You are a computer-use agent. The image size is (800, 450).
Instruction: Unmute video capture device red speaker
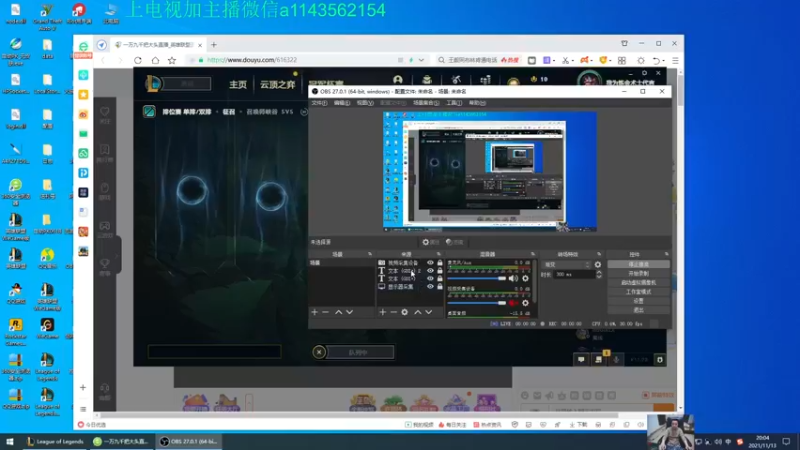click(x=513, y=303)
